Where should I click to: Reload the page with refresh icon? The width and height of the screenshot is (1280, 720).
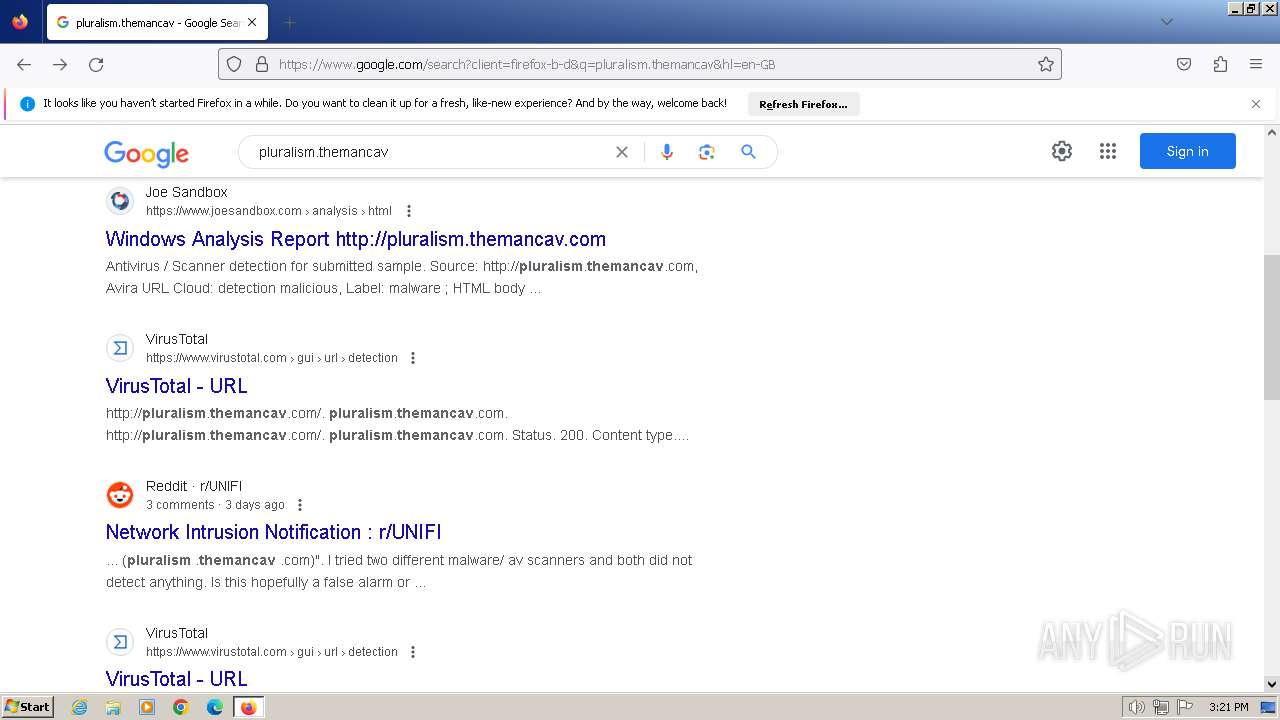[96, 64]
